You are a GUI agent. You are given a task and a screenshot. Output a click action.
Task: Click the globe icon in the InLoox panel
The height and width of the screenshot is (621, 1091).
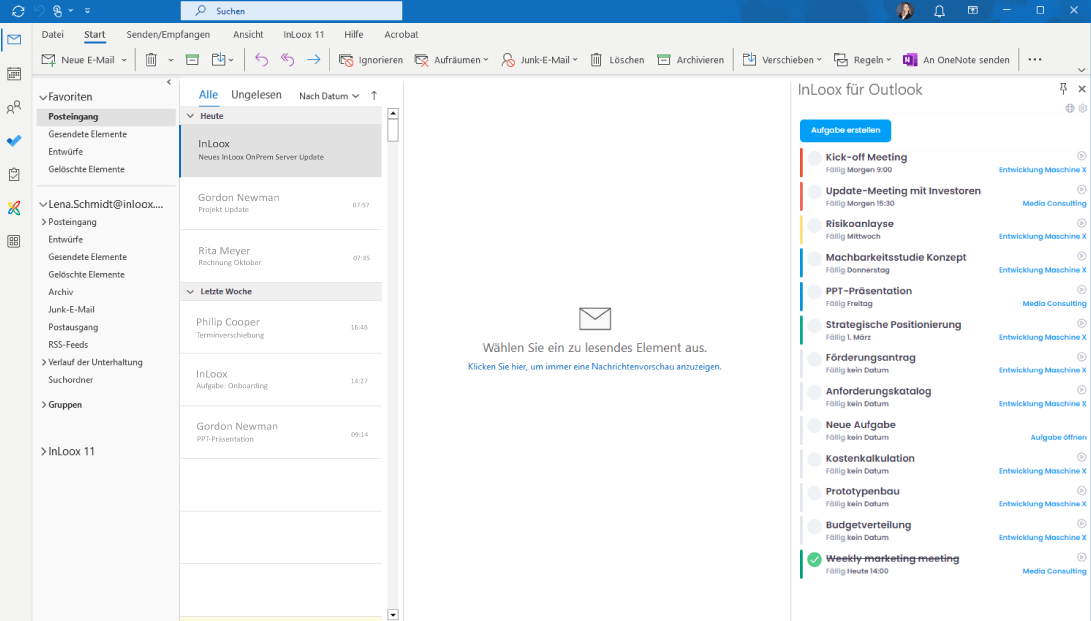tap(1070, 108)
